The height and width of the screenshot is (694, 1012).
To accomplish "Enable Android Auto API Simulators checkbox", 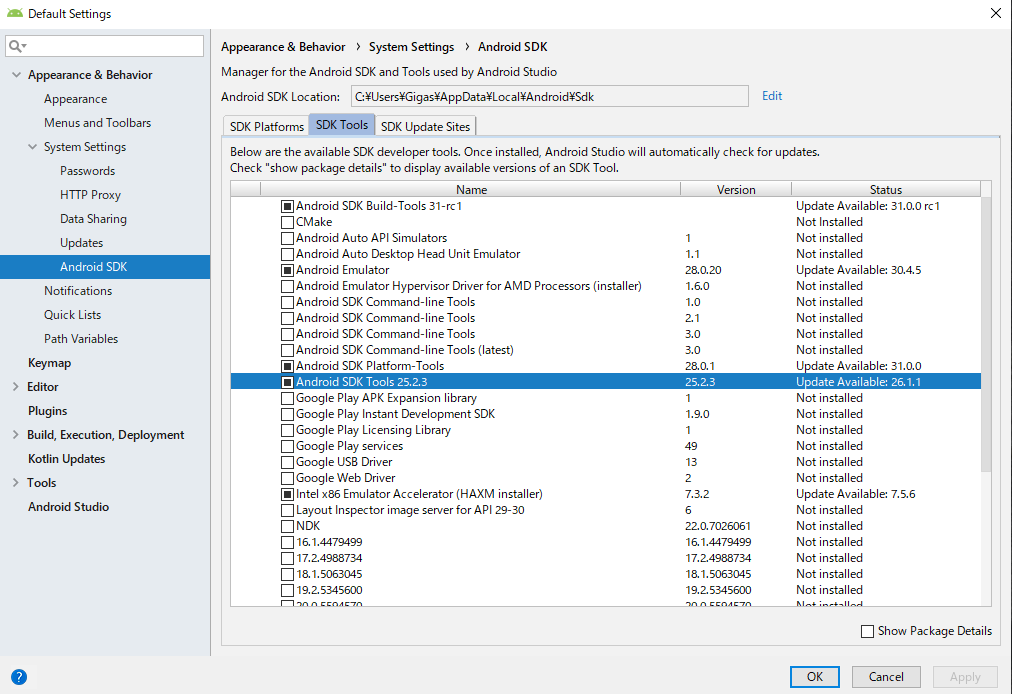I will coord(287,238).
